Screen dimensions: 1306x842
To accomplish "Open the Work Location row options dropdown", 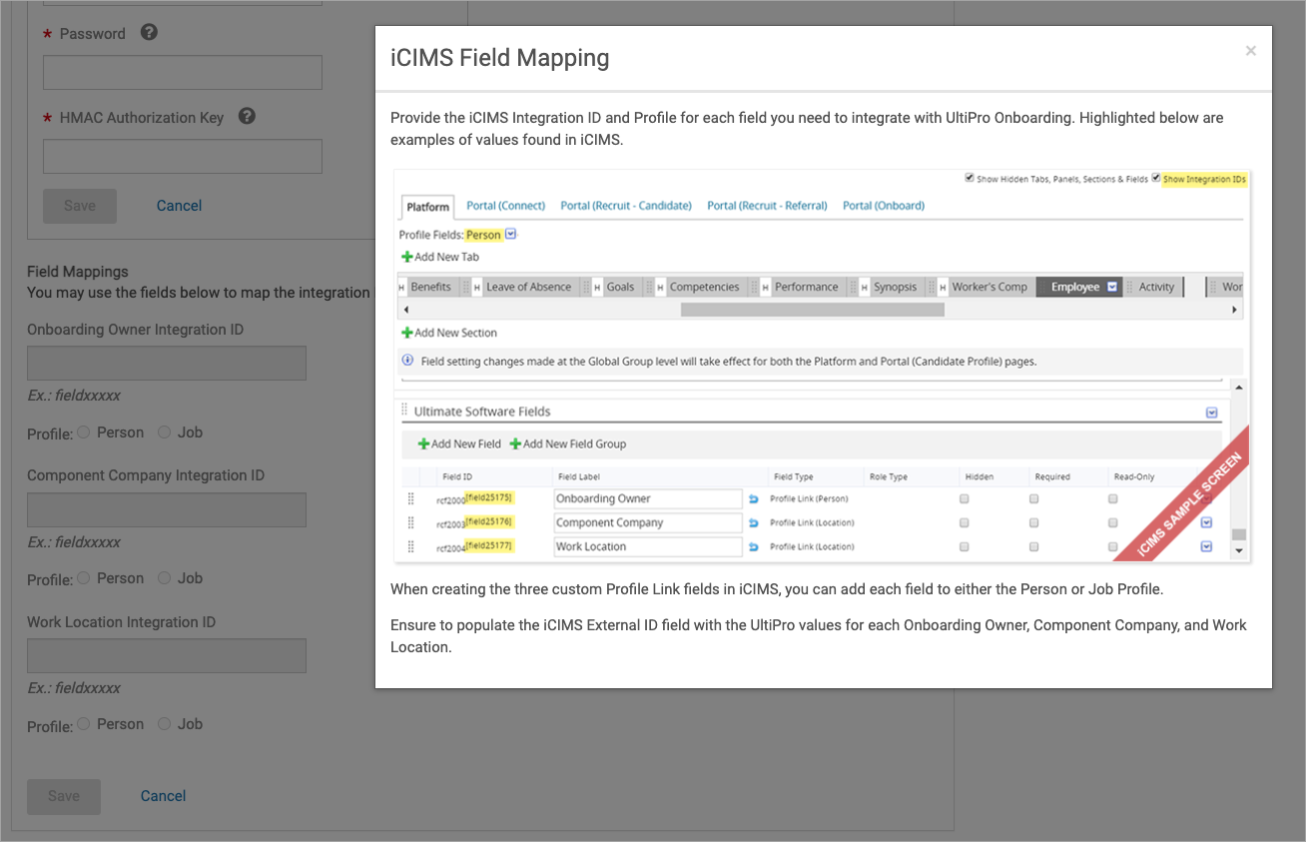I will point(1206,546).
